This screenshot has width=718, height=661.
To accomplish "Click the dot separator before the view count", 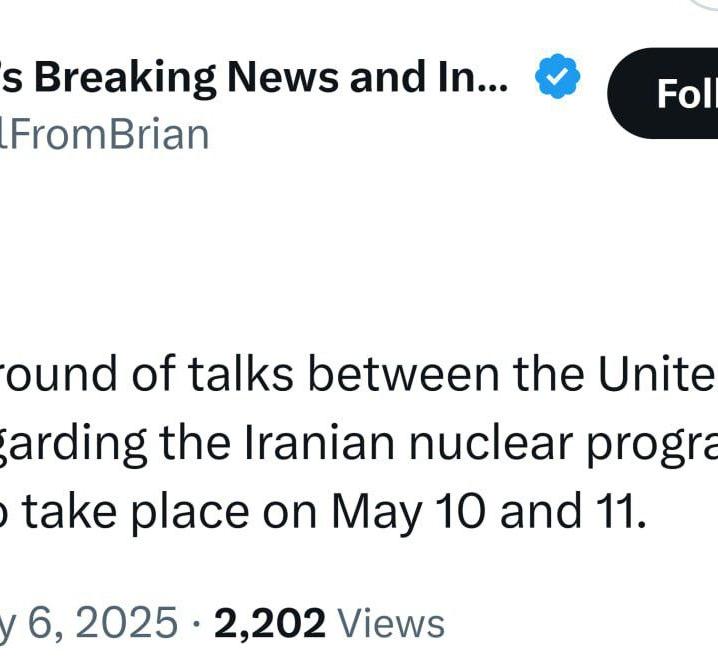I will pos(196,623).
